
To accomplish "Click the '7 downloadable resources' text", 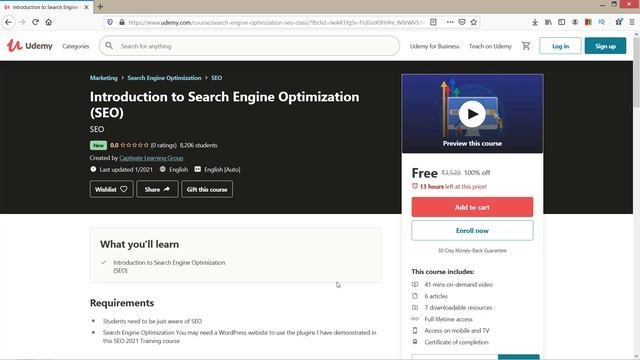I will pos(458,307).
